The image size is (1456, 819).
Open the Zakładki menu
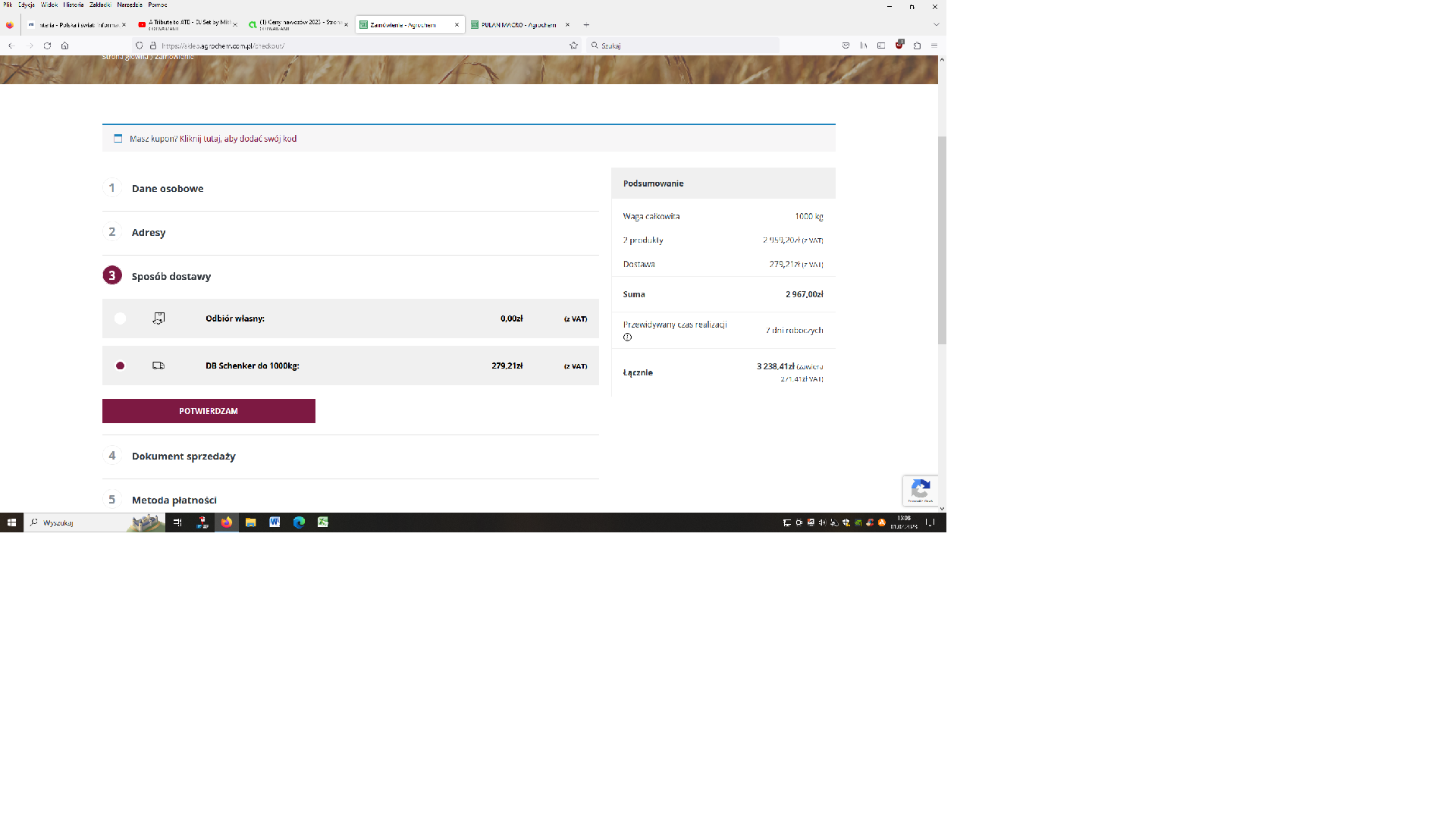click(x=100, y=5)
